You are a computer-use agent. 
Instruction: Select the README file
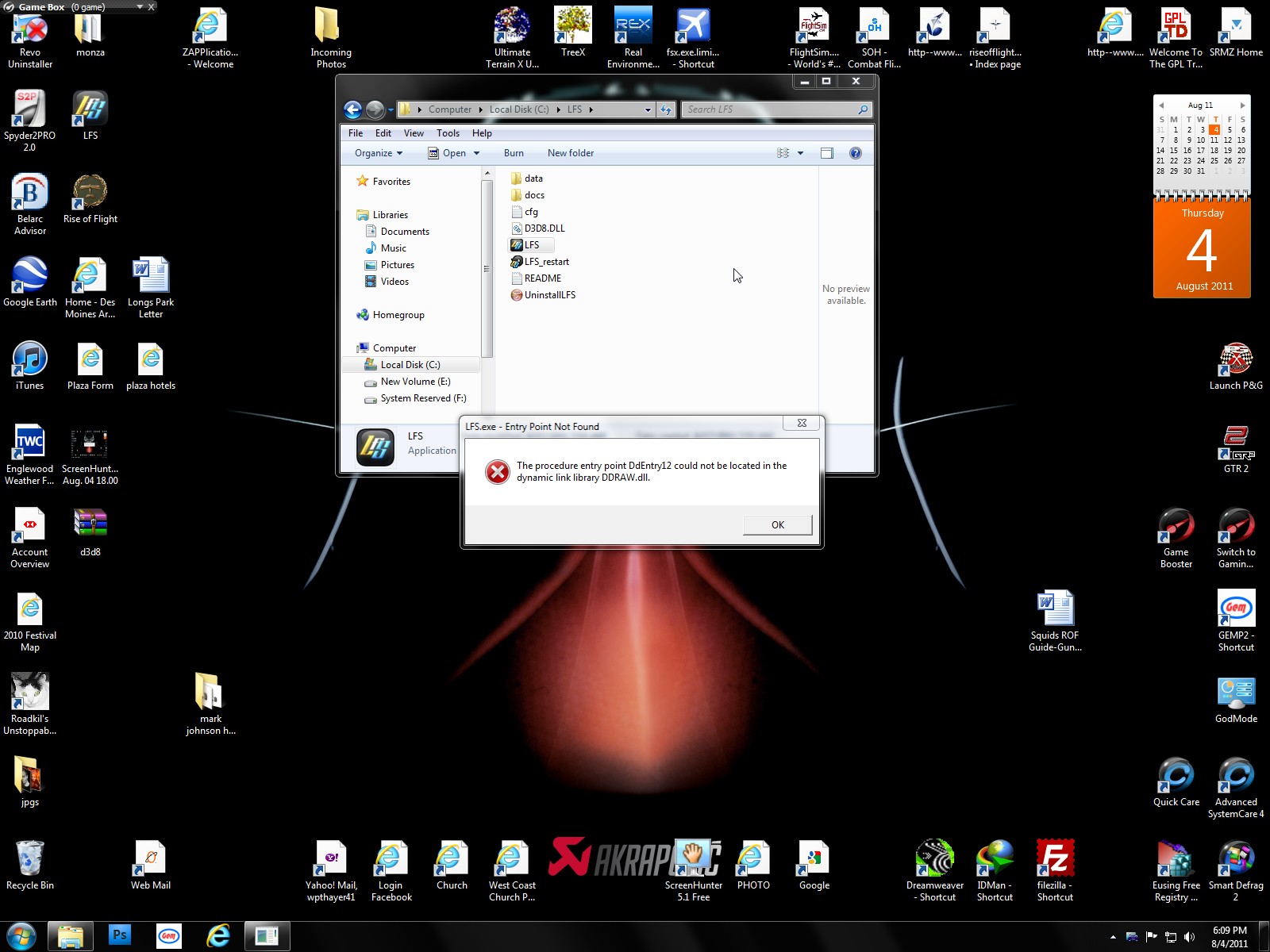(x=536, y=278)
